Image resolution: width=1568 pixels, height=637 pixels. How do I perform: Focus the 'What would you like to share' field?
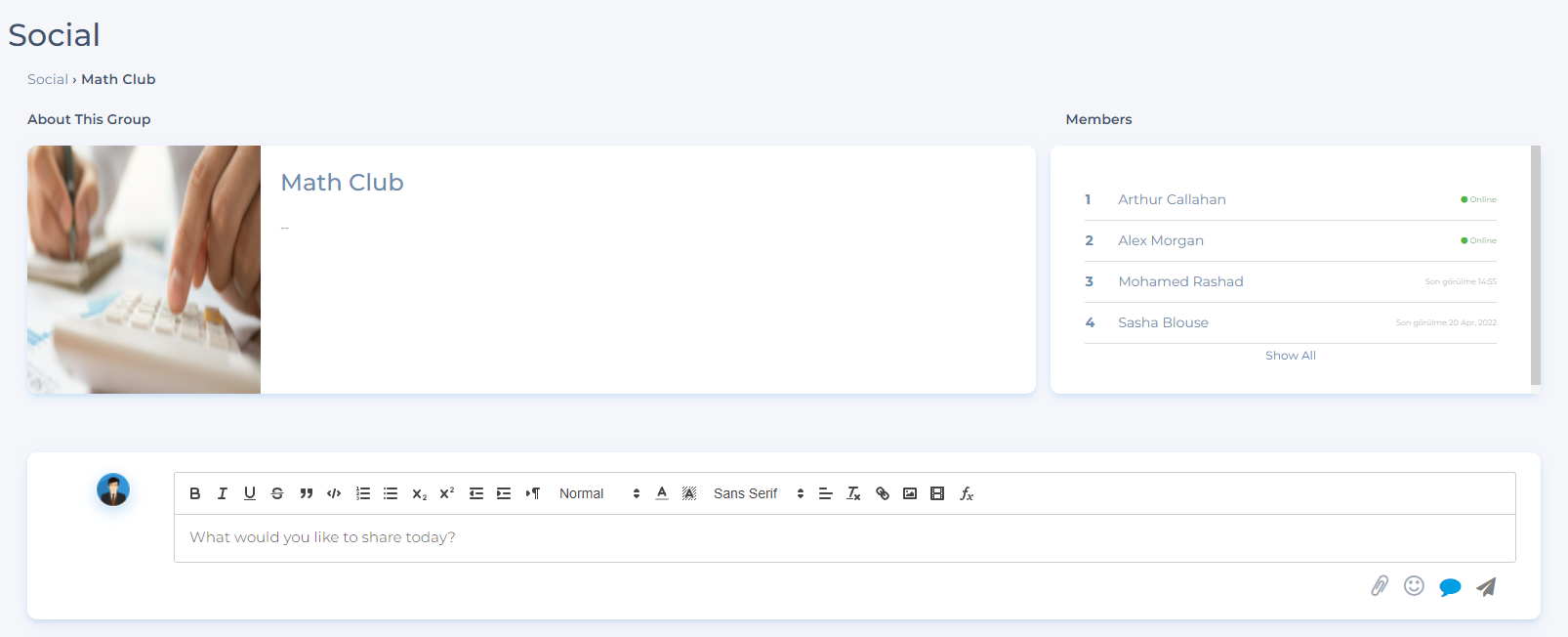point(844,537)
